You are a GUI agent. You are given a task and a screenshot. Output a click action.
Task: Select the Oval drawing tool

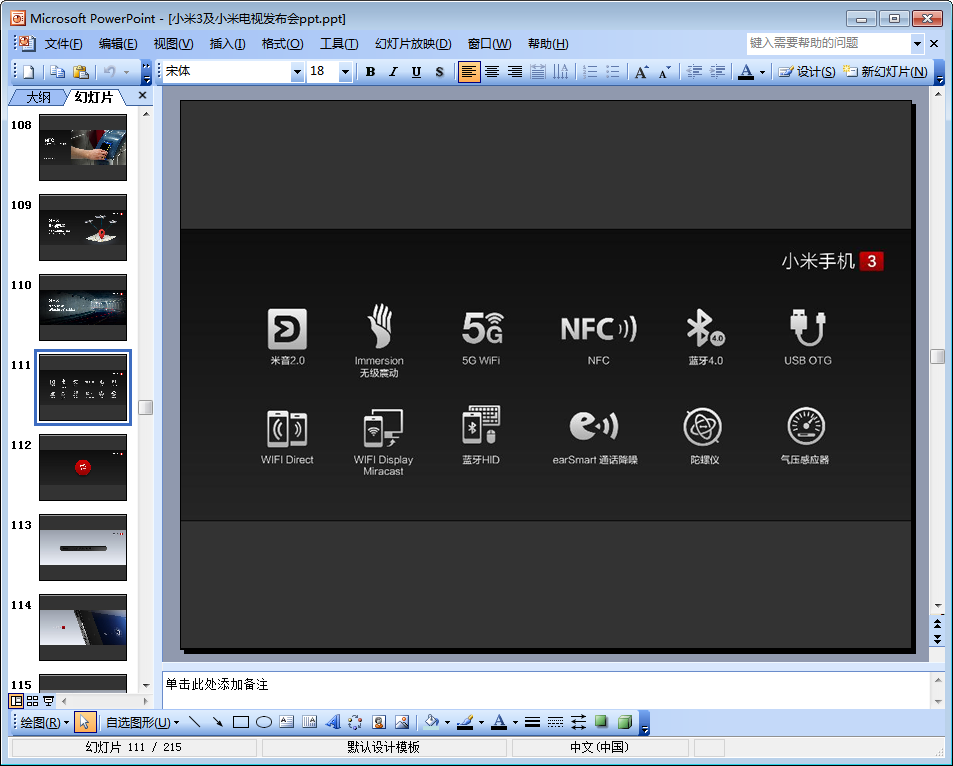264,722
